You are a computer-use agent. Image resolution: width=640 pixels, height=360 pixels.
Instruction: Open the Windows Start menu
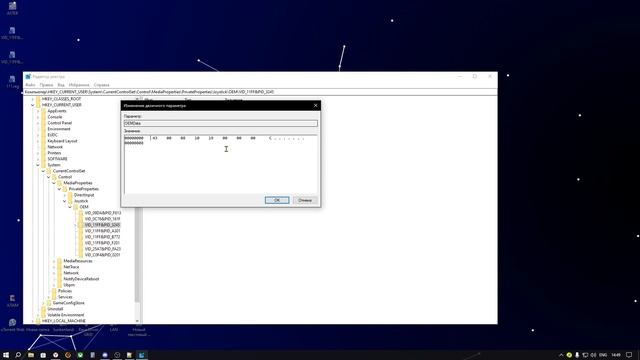pos(6,355)
